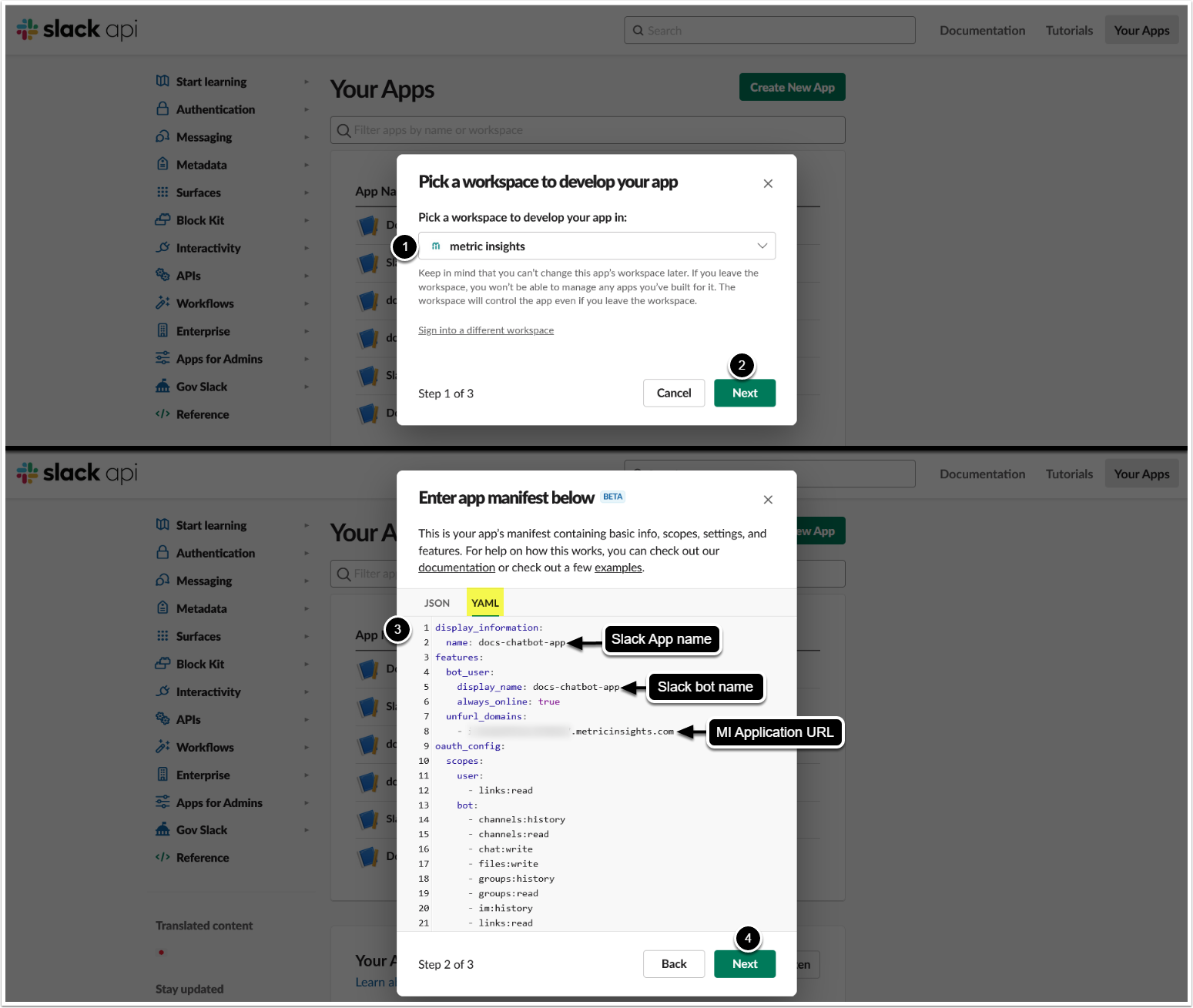This screenshot has width=1193, height=1008.
Task: Close the Pick a workspace dialog
Action: coord(768,183)
